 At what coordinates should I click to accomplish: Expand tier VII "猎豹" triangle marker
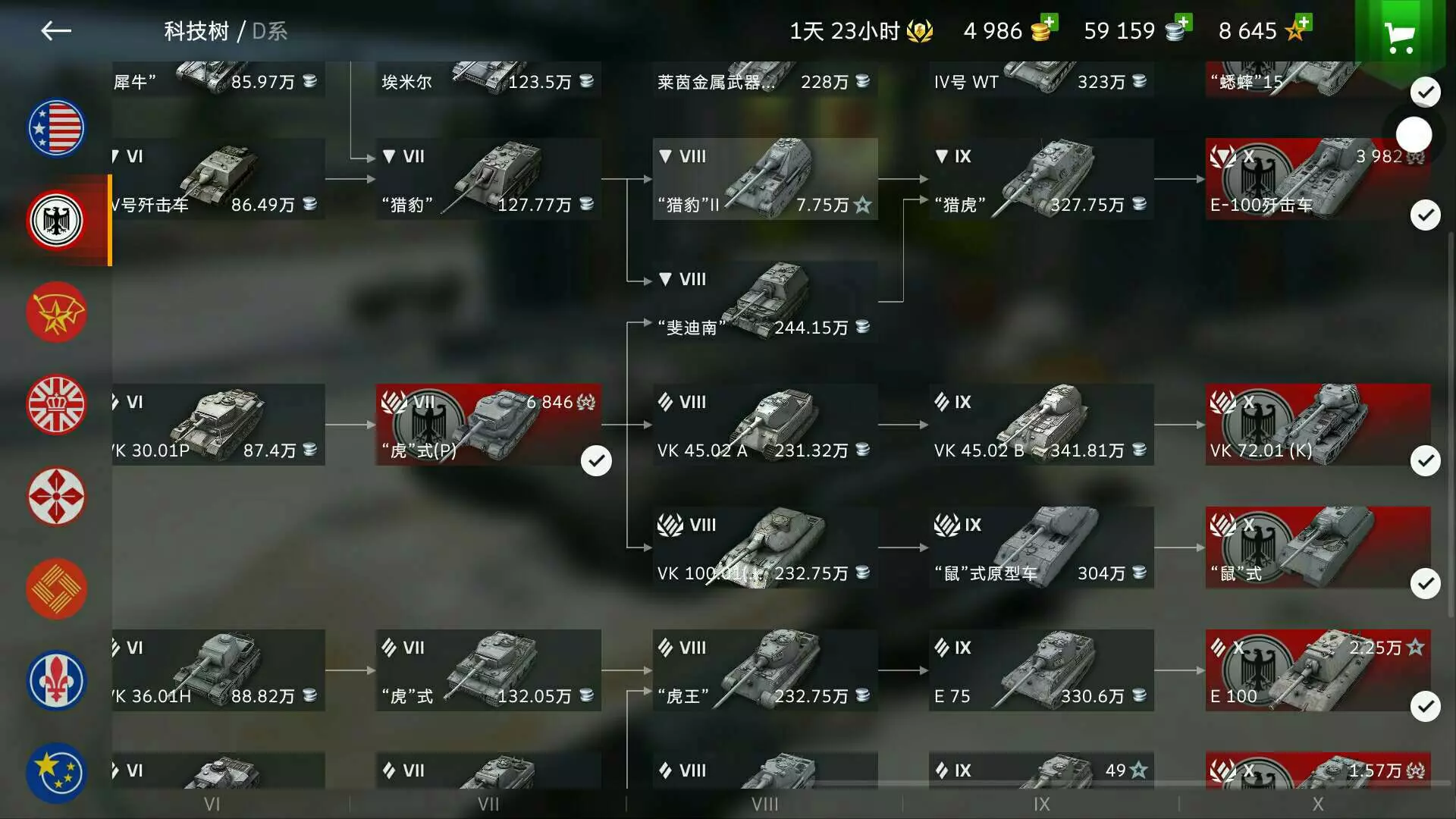coord(389,156)
